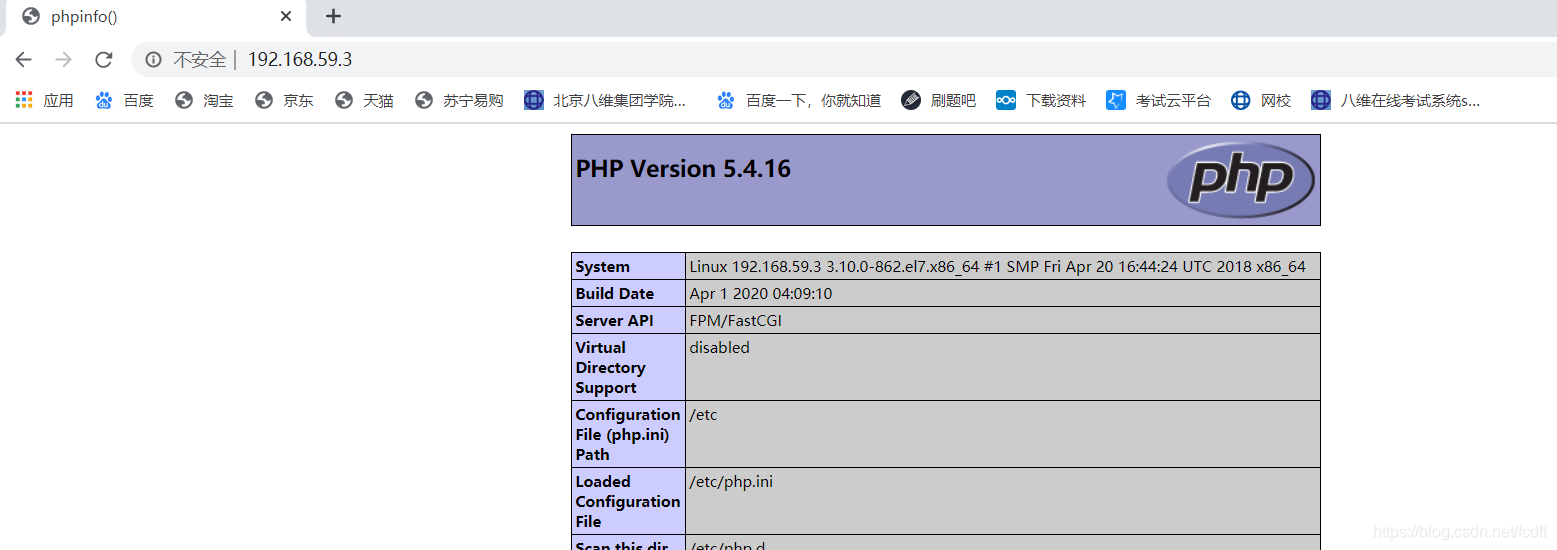Click the Server API label
This screenshot has height=550, width=1557.
(x=614, y=321)
